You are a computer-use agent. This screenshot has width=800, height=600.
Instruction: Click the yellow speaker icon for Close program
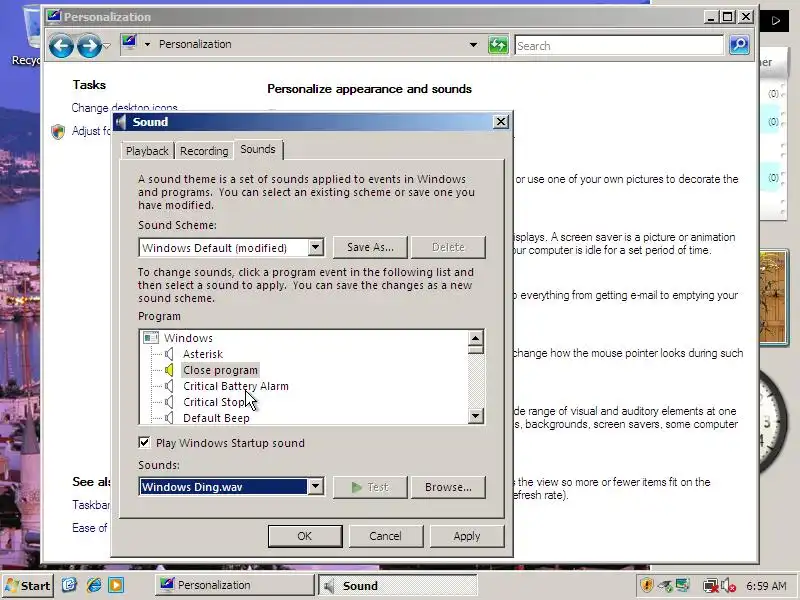point(169,370)
